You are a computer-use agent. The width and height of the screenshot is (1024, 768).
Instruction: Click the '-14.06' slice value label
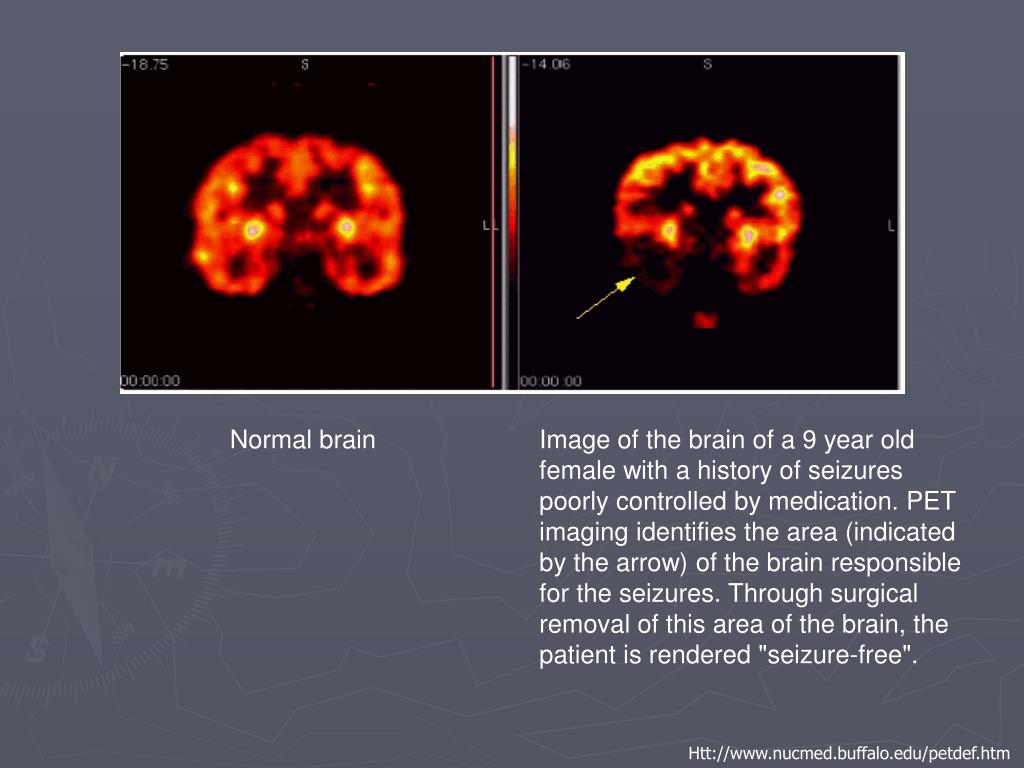coord(547,64)
